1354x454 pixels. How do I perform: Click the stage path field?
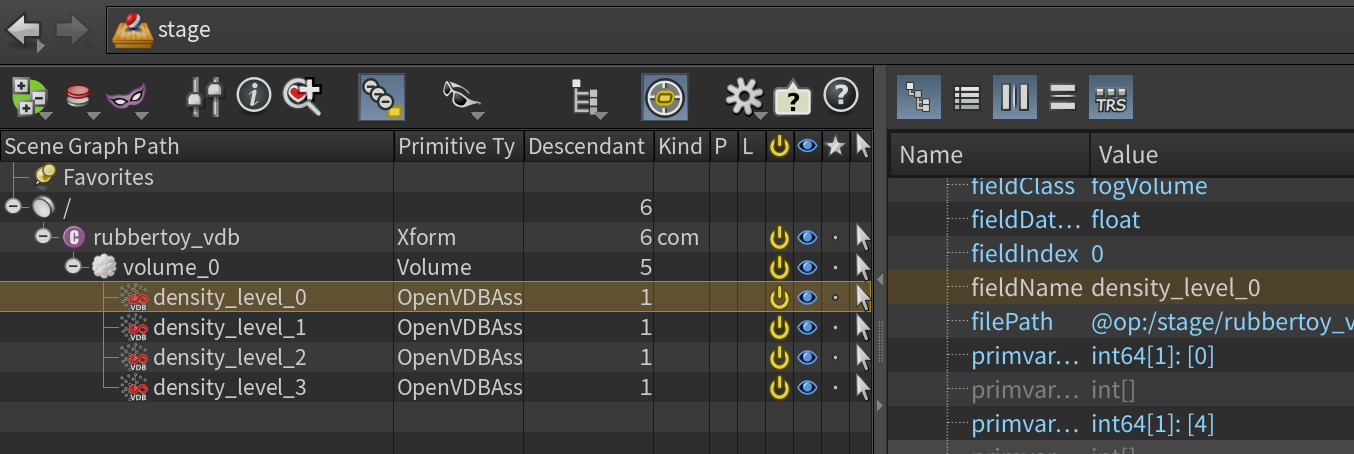(700, 30)
